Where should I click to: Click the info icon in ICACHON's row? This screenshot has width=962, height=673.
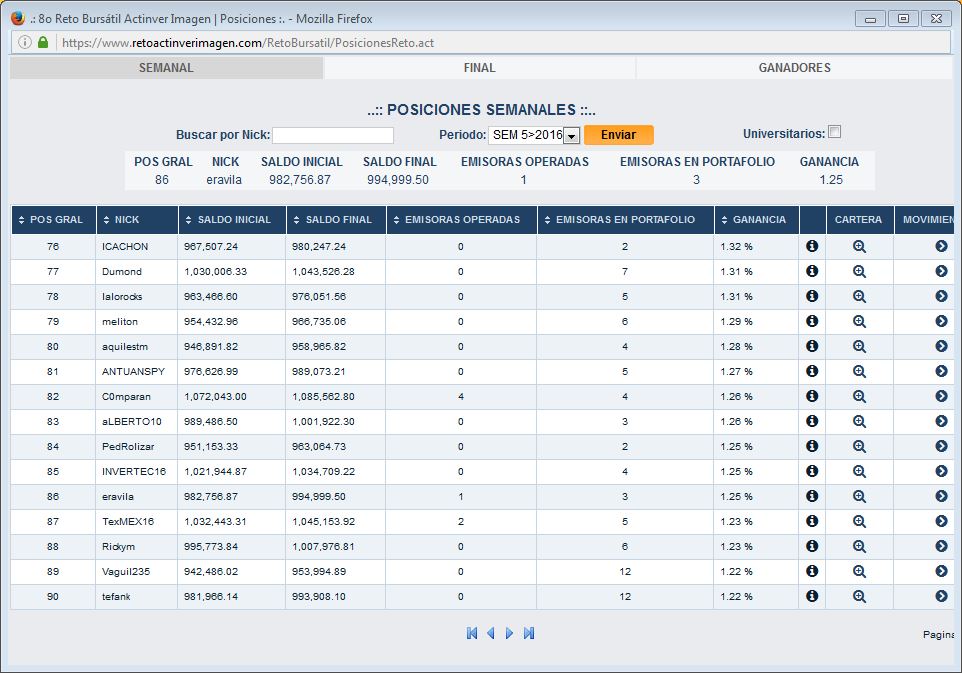point(812,246)
